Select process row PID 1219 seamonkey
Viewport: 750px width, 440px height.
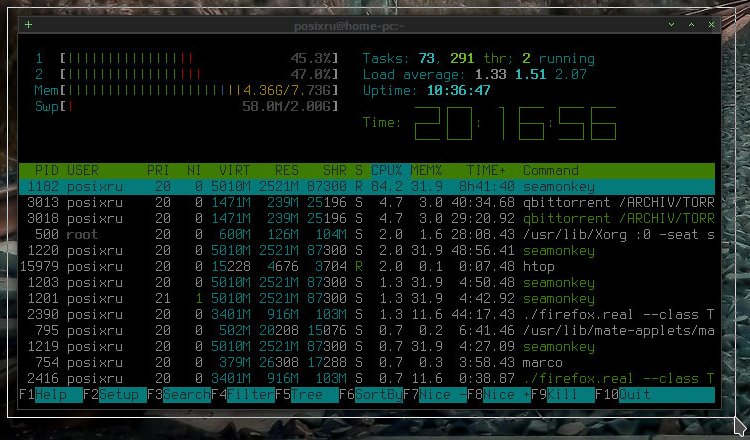(367, 347)
